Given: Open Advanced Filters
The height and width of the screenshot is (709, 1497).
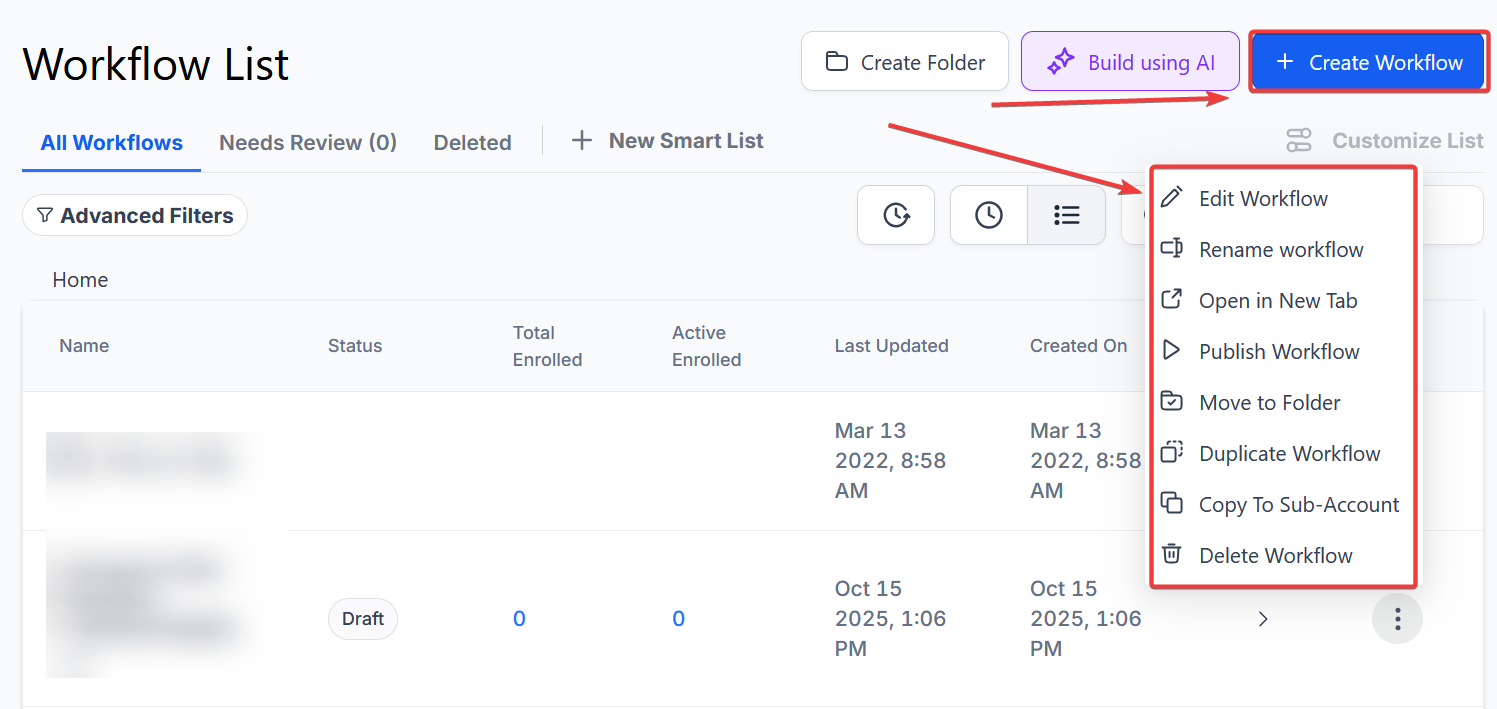Looking at the screenshot, I should point(135,215).
